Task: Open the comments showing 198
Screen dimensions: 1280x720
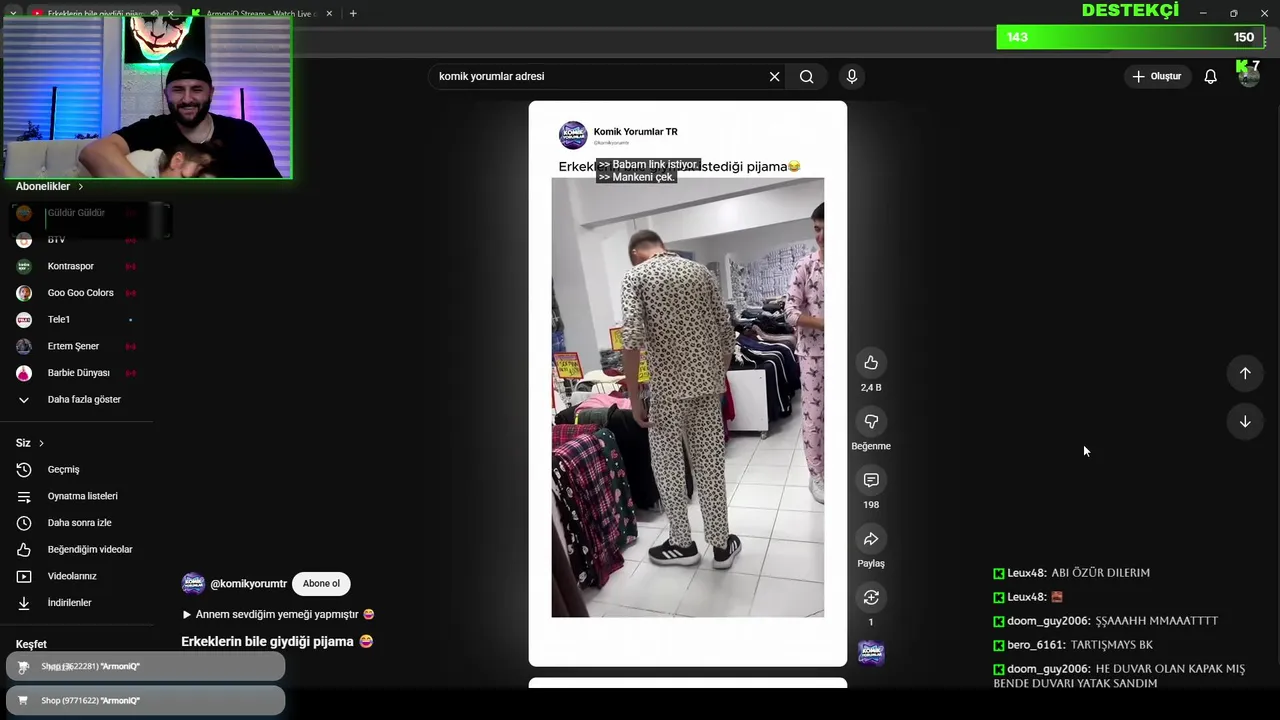Action: click(x=871, y=481)
